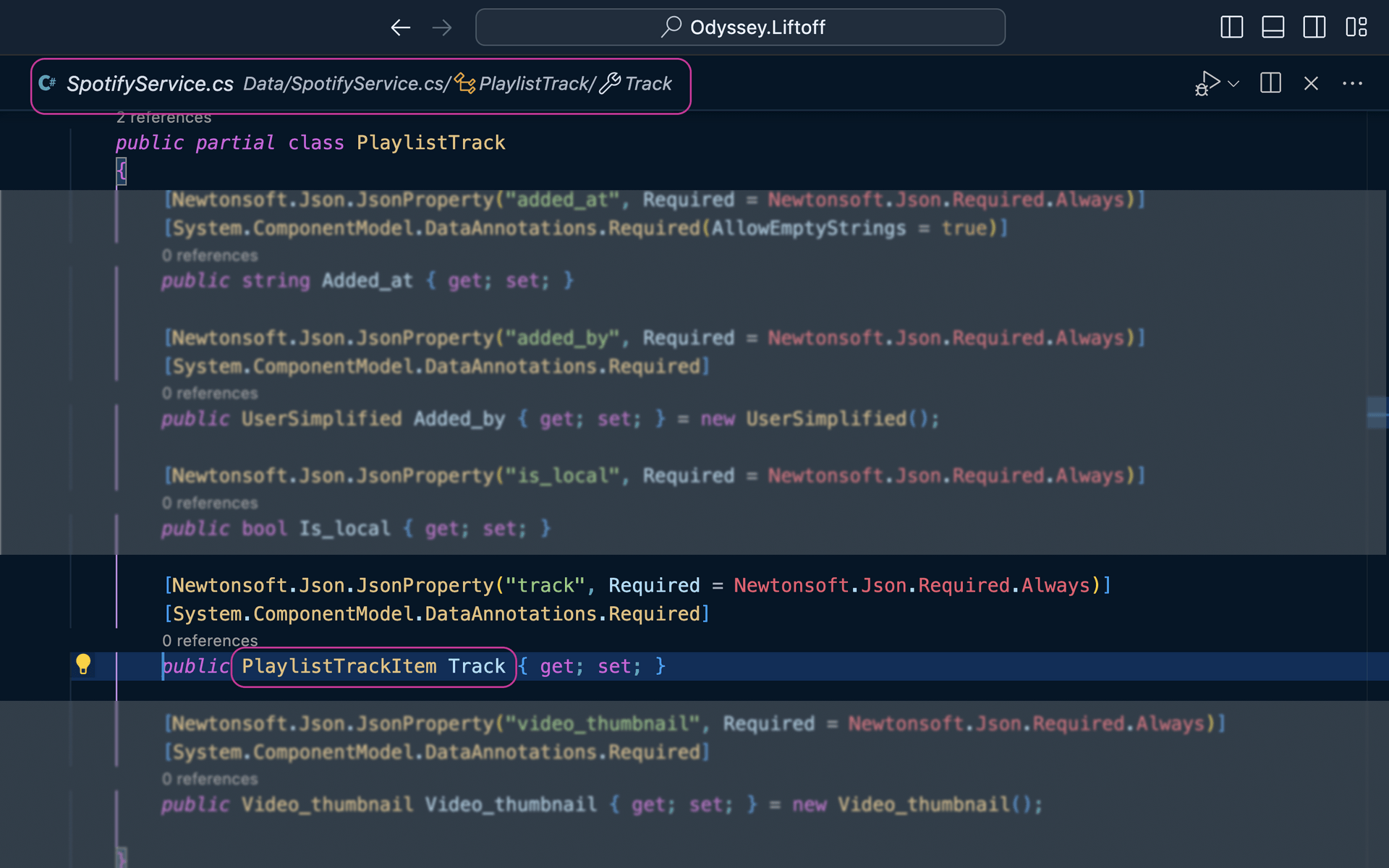The width and height of the screenshot is (1389, 868).
Task: Click the Odyssey.Liftoff search field
Action: (740, 27)
